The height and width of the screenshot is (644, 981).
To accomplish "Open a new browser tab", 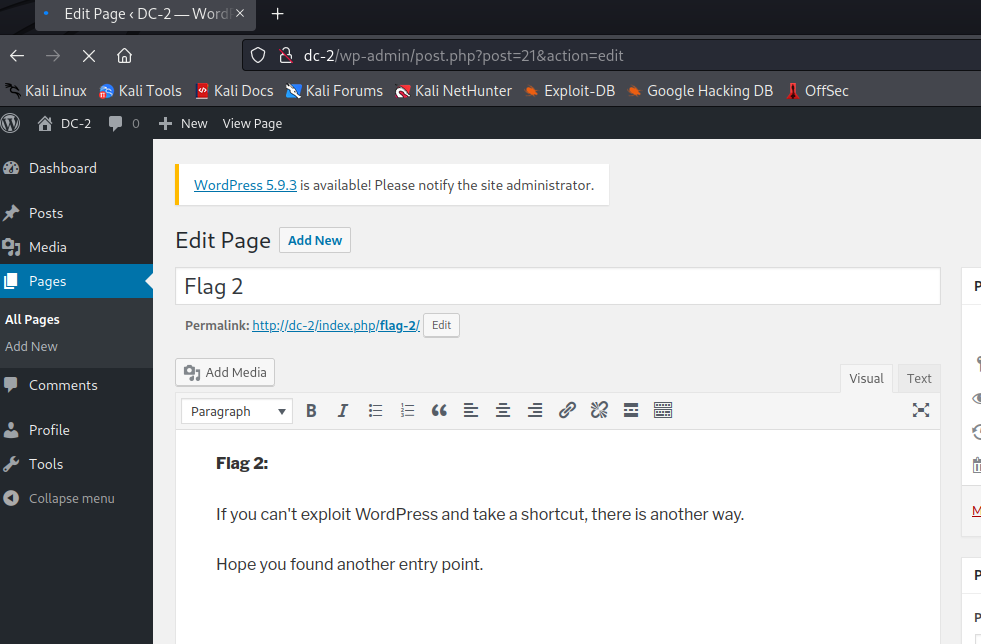I will tap(278, 13).
